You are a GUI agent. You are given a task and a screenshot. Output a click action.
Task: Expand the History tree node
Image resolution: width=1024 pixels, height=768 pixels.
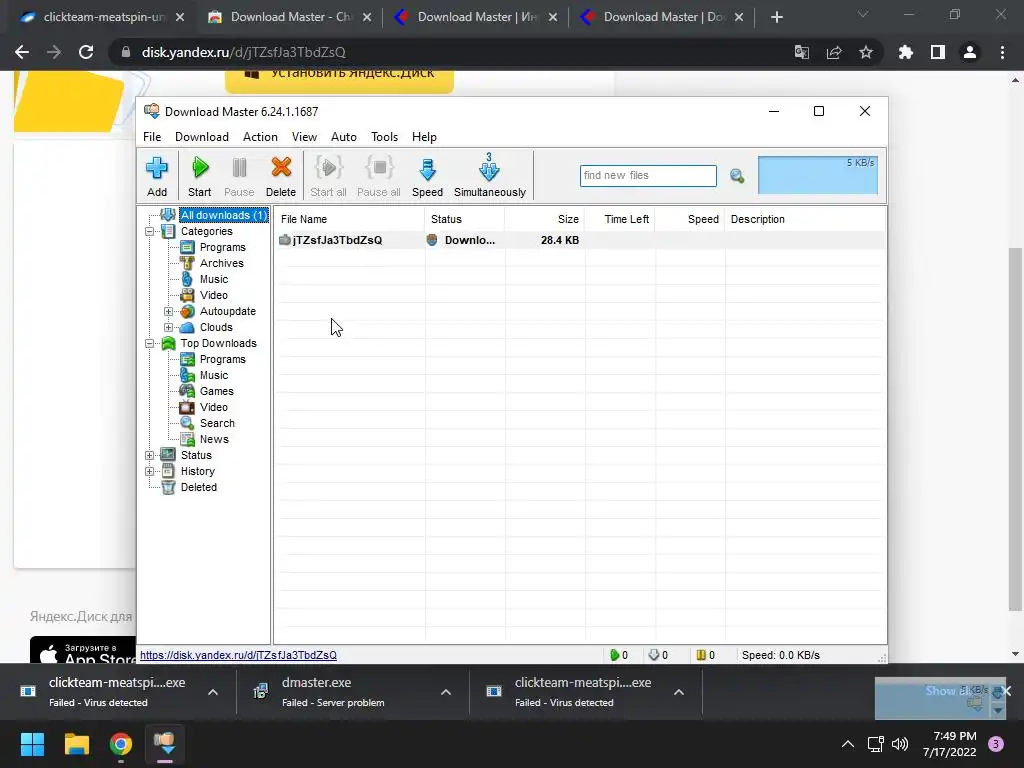point(150,472)
